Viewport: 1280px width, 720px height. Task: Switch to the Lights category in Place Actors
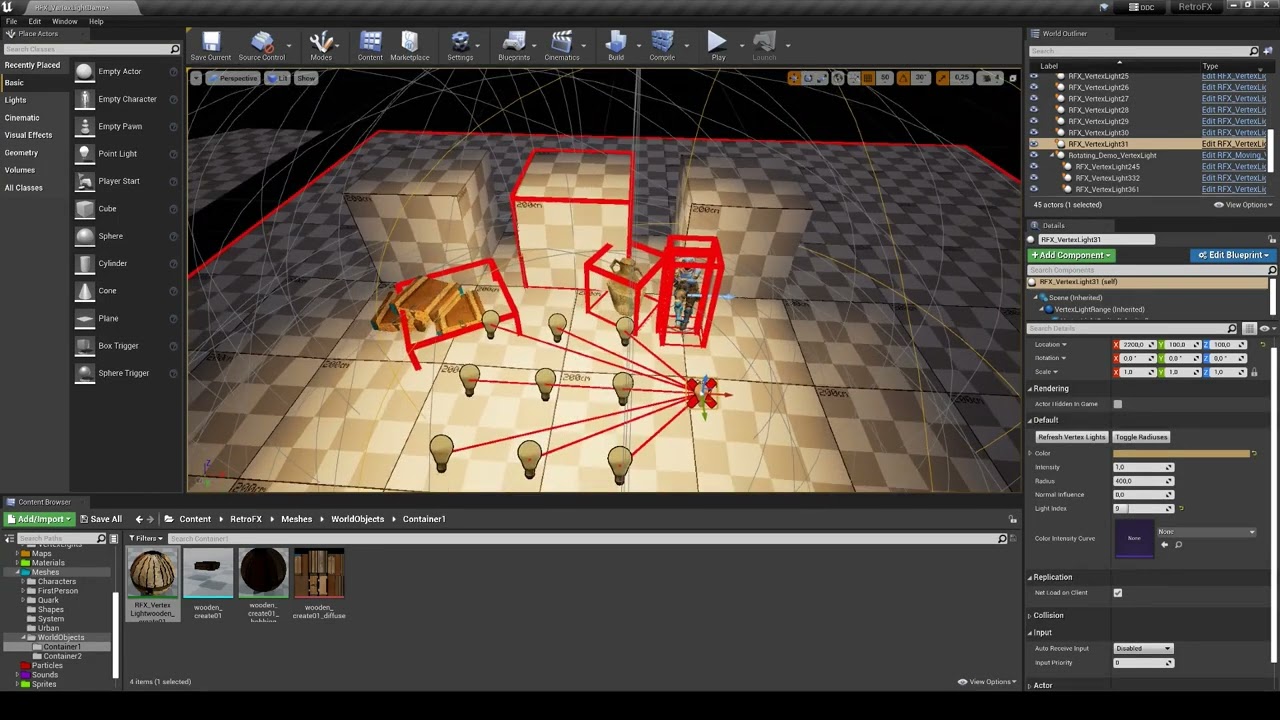pyautogui.click(x=15, y=100)
